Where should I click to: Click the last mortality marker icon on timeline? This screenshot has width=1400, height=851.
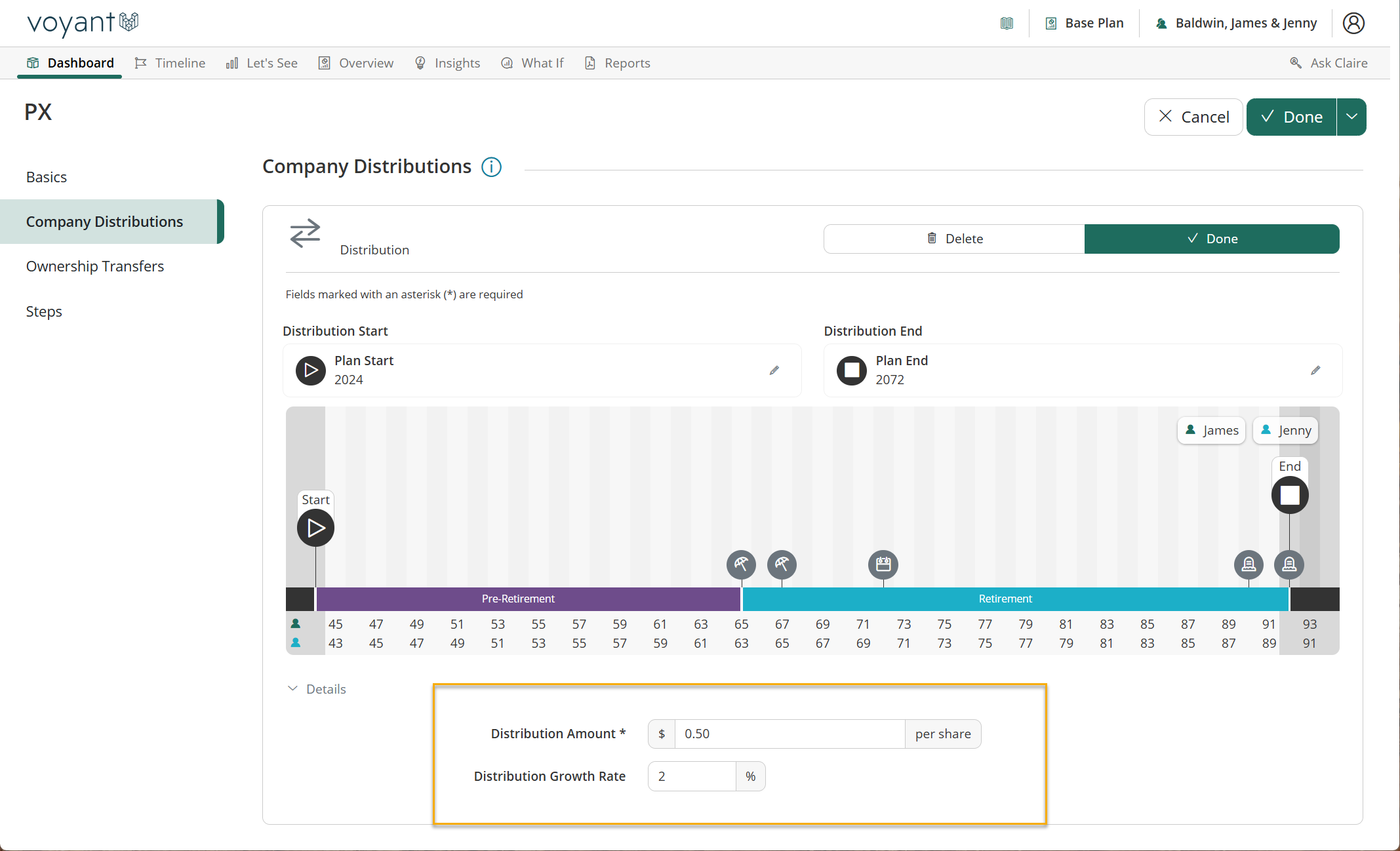[1289, 564]
